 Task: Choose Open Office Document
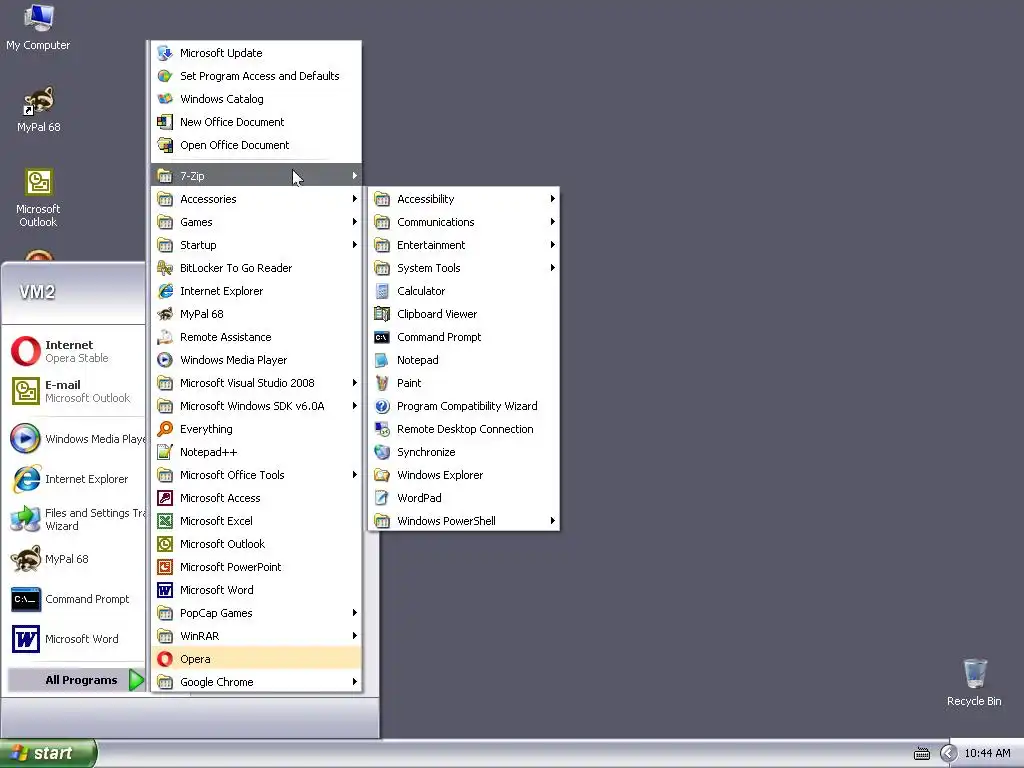coord(256,145)
